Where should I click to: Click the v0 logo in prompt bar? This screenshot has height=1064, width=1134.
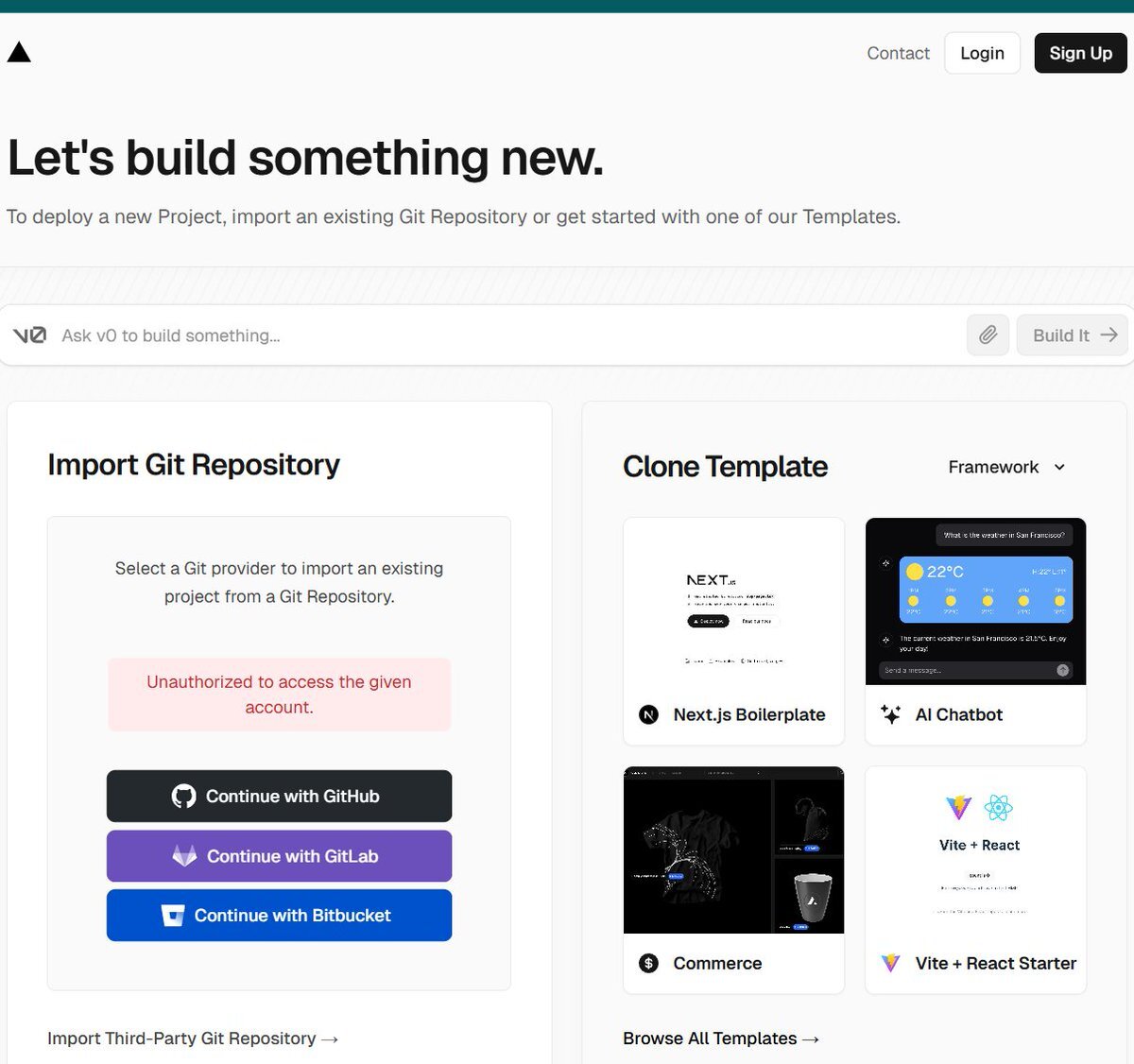pyautogui.click(x=29, y=335)
